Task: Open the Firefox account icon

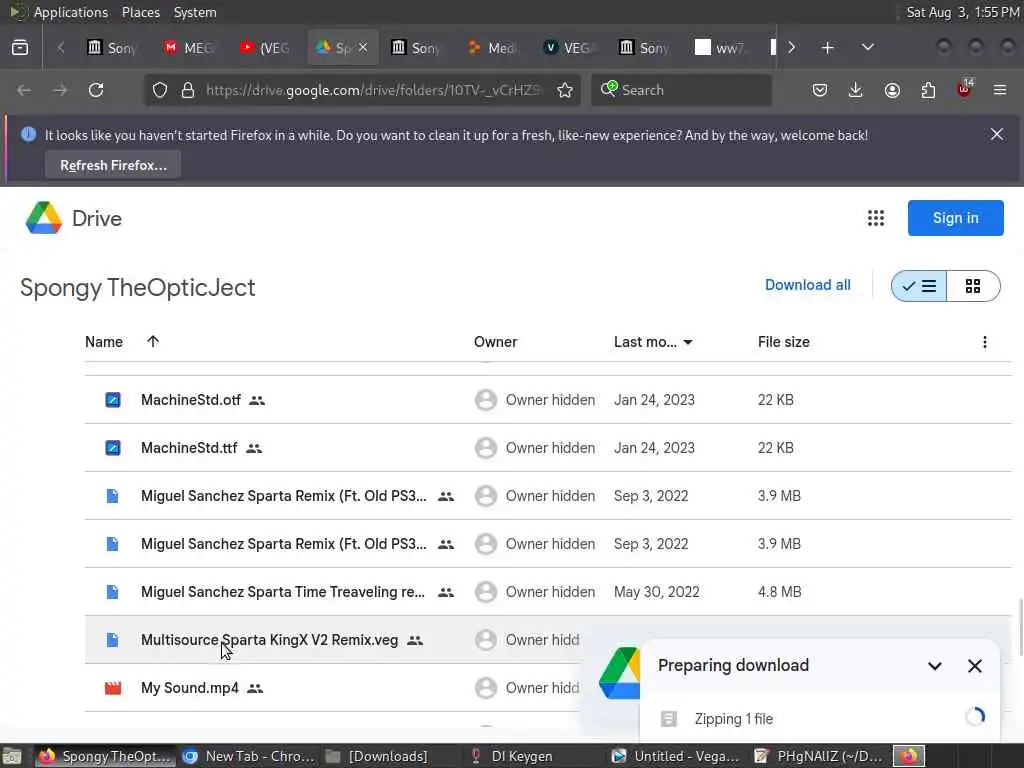Action: pos(892,90)
